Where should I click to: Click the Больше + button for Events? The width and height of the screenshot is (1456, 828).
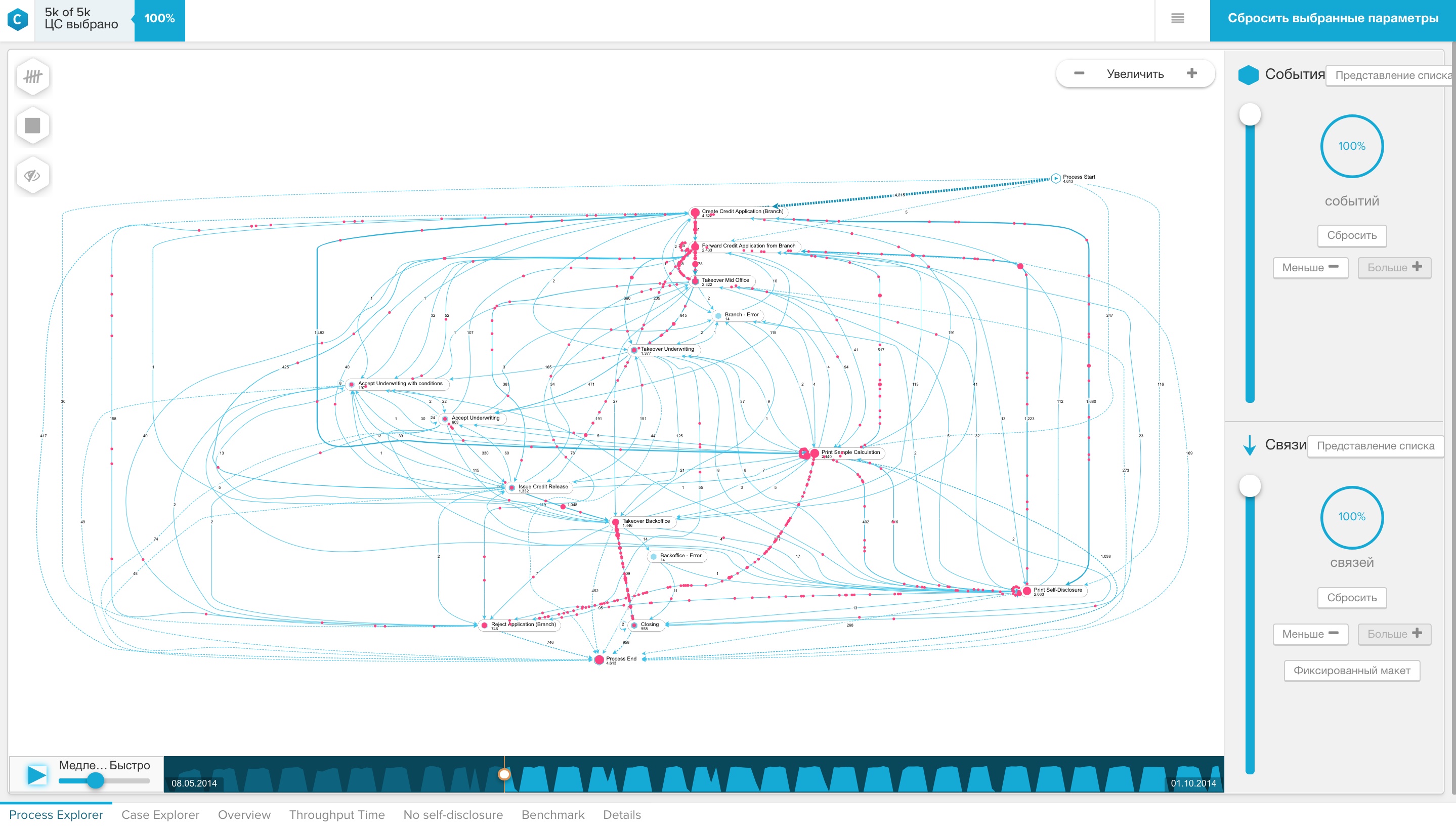click(x=1394, y=267)
